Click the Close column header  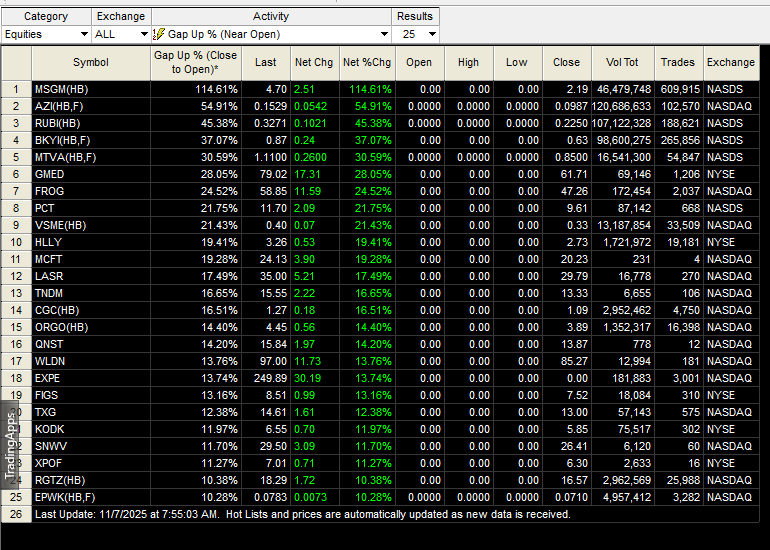567,63
